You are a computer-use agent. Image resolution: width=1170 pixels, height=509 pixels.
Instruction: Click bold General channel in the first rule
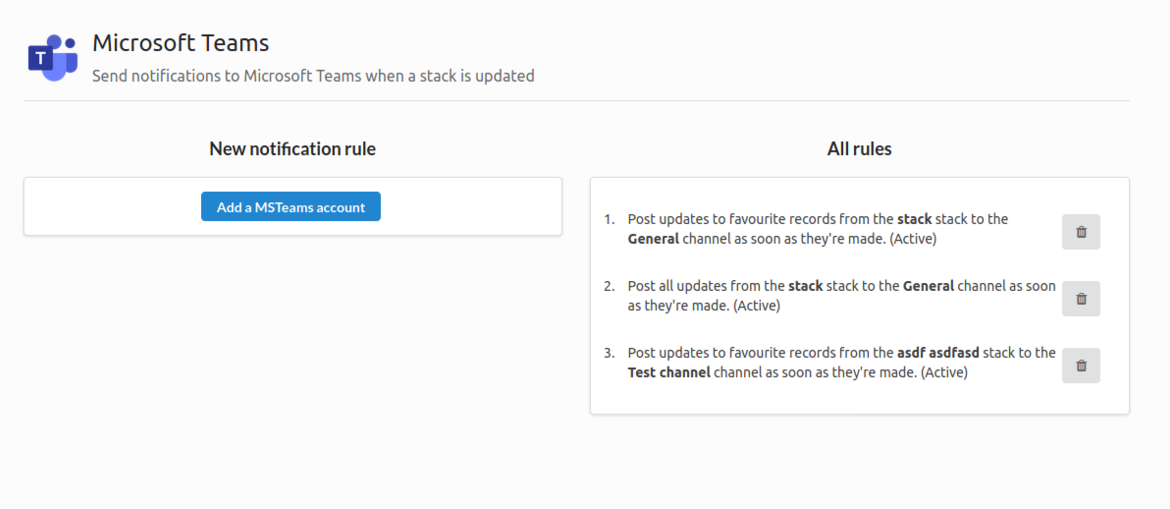[x=653, y=239]
